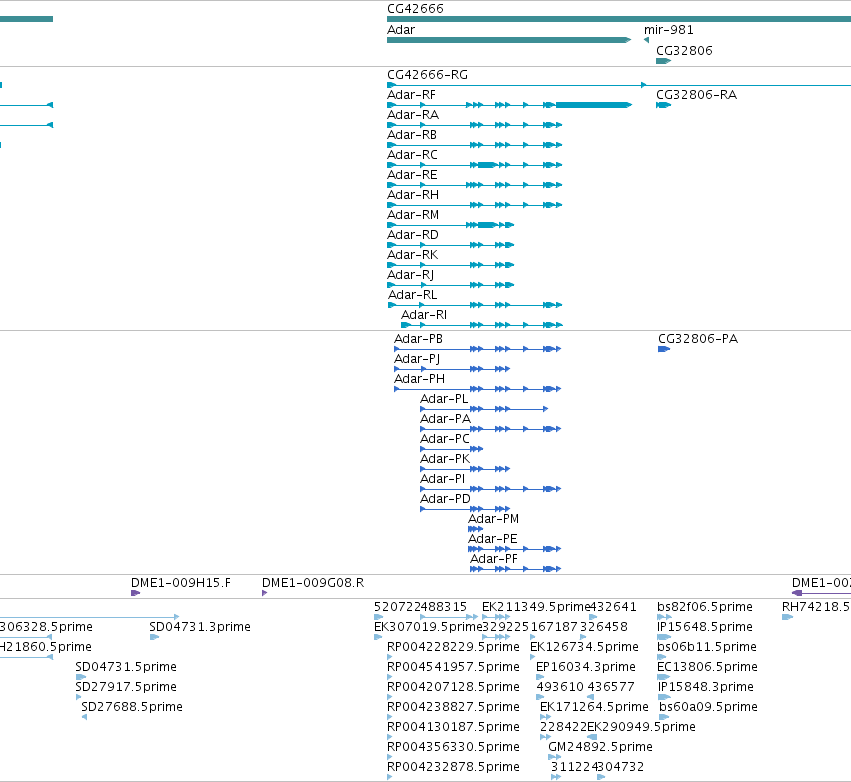Select the RP004356330.5prime EST
The height and width of the screenshot is (782, 851).
(x=389, y=757)
